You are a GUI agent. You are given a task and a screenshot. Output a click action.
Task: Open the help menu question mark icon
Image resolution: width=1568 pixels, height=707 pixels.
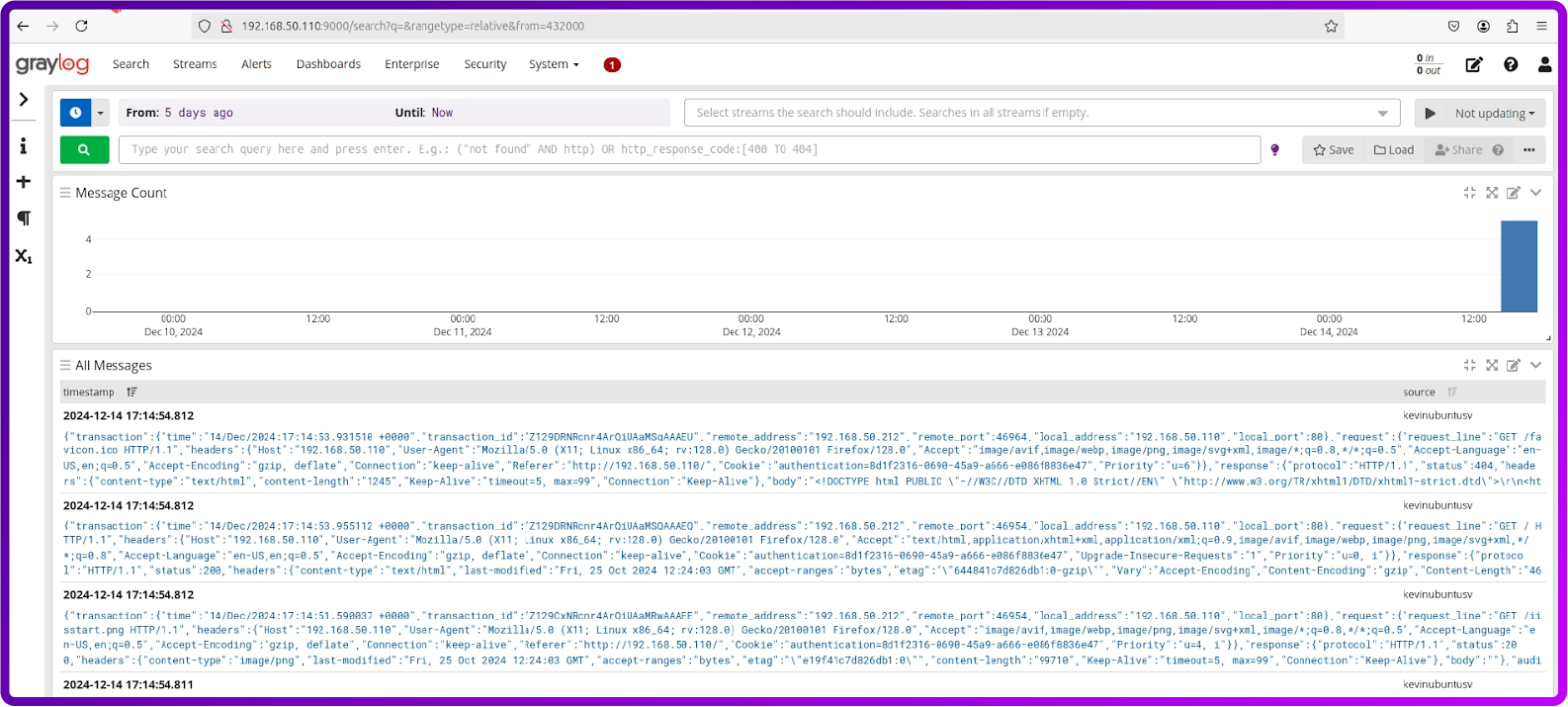1511,65
